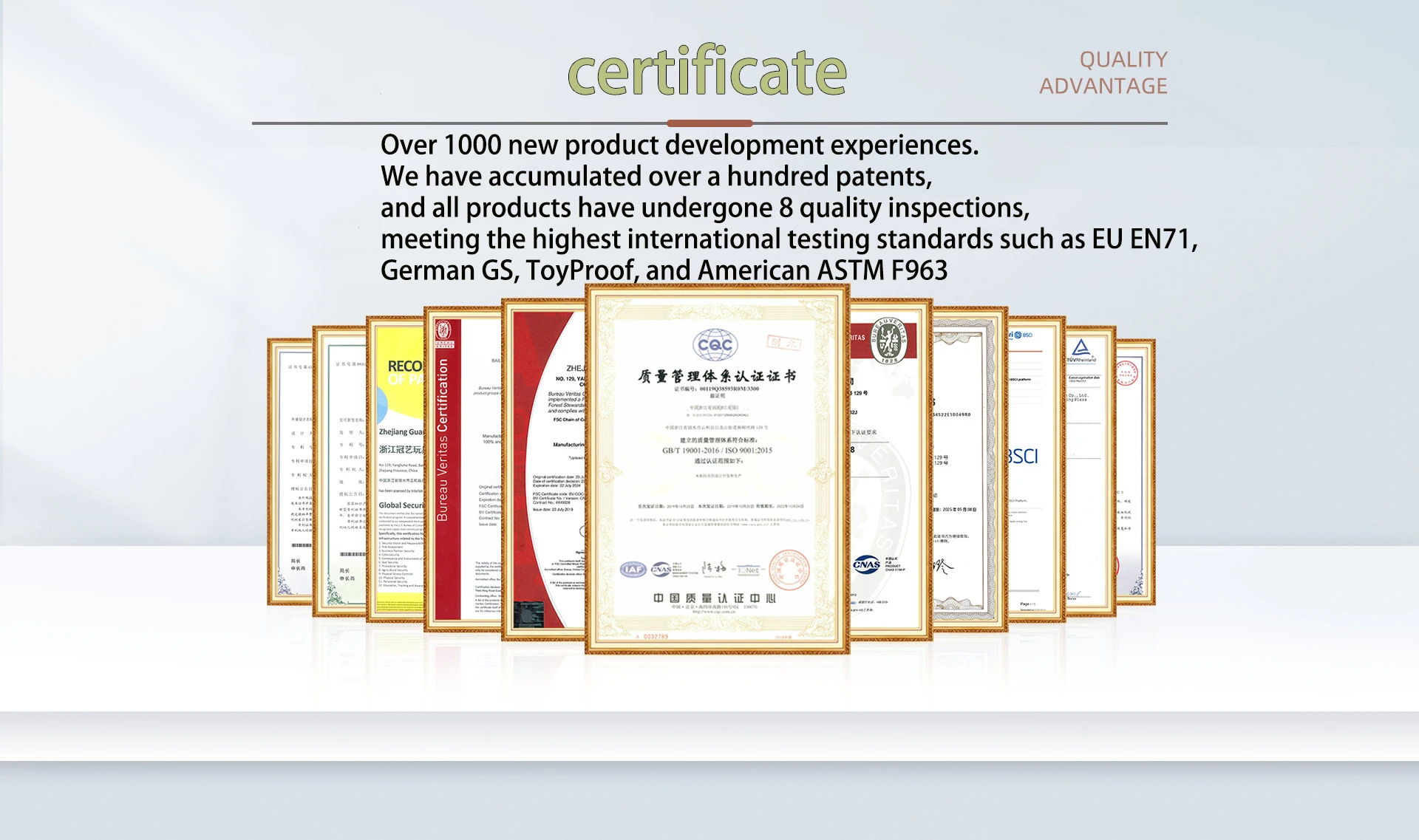
Task: Open the red-curved FSC Chain of Custody certificate
Action: point(543,473)
